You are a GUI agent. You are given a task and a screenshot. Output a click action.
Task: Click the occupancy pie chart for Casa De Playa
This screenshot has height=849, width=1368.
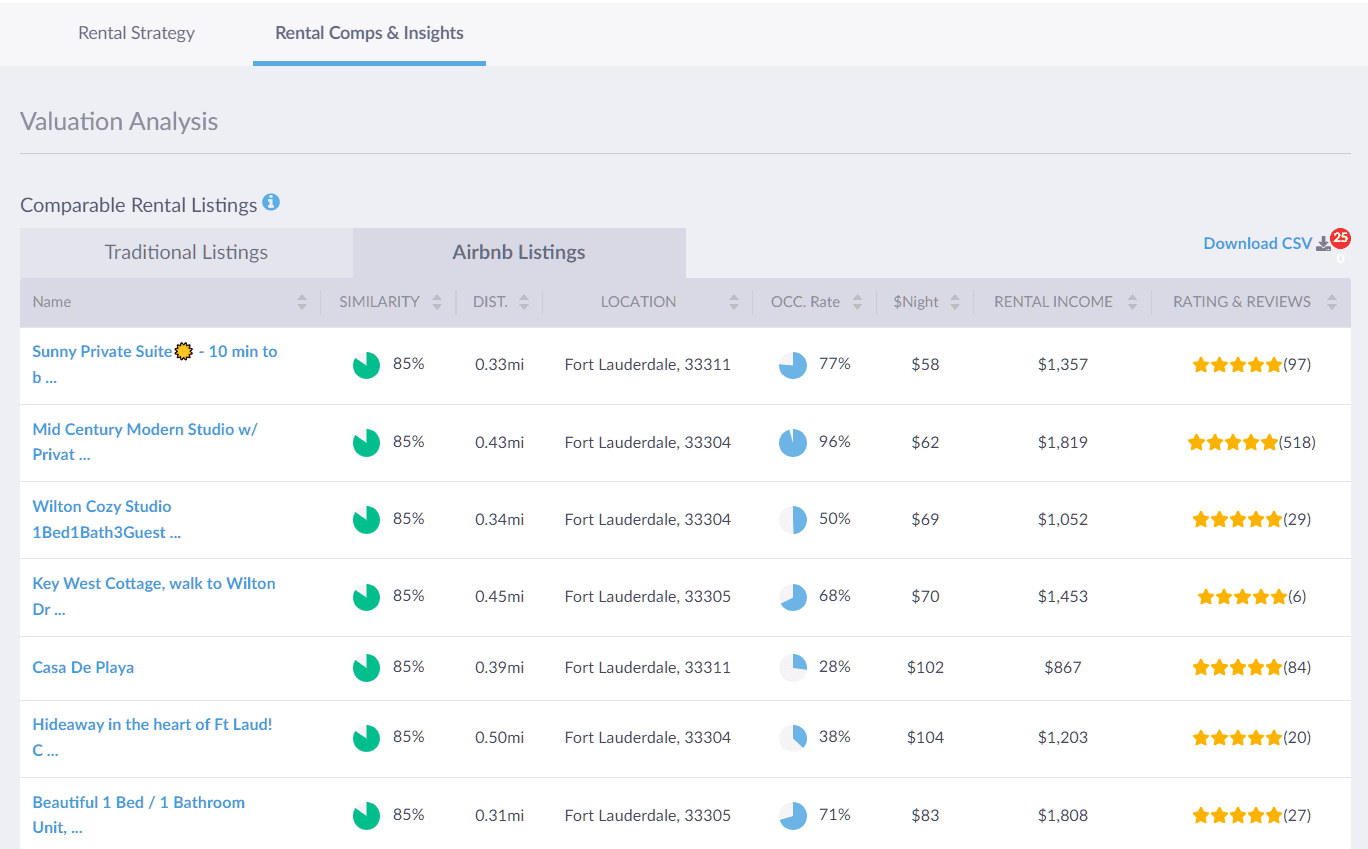(x=792, y=666)
